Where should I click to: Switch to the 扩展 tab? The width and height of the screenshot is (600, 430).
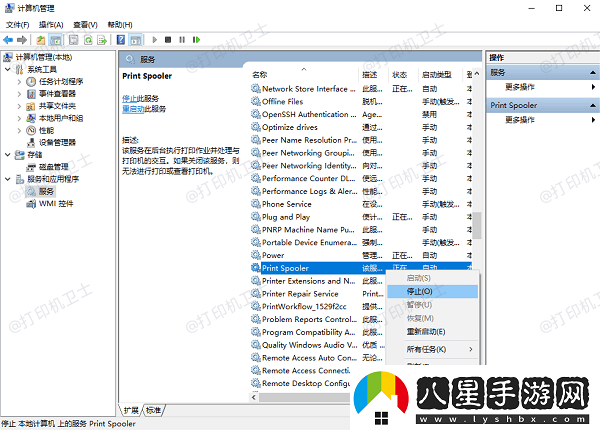(131, 410)
